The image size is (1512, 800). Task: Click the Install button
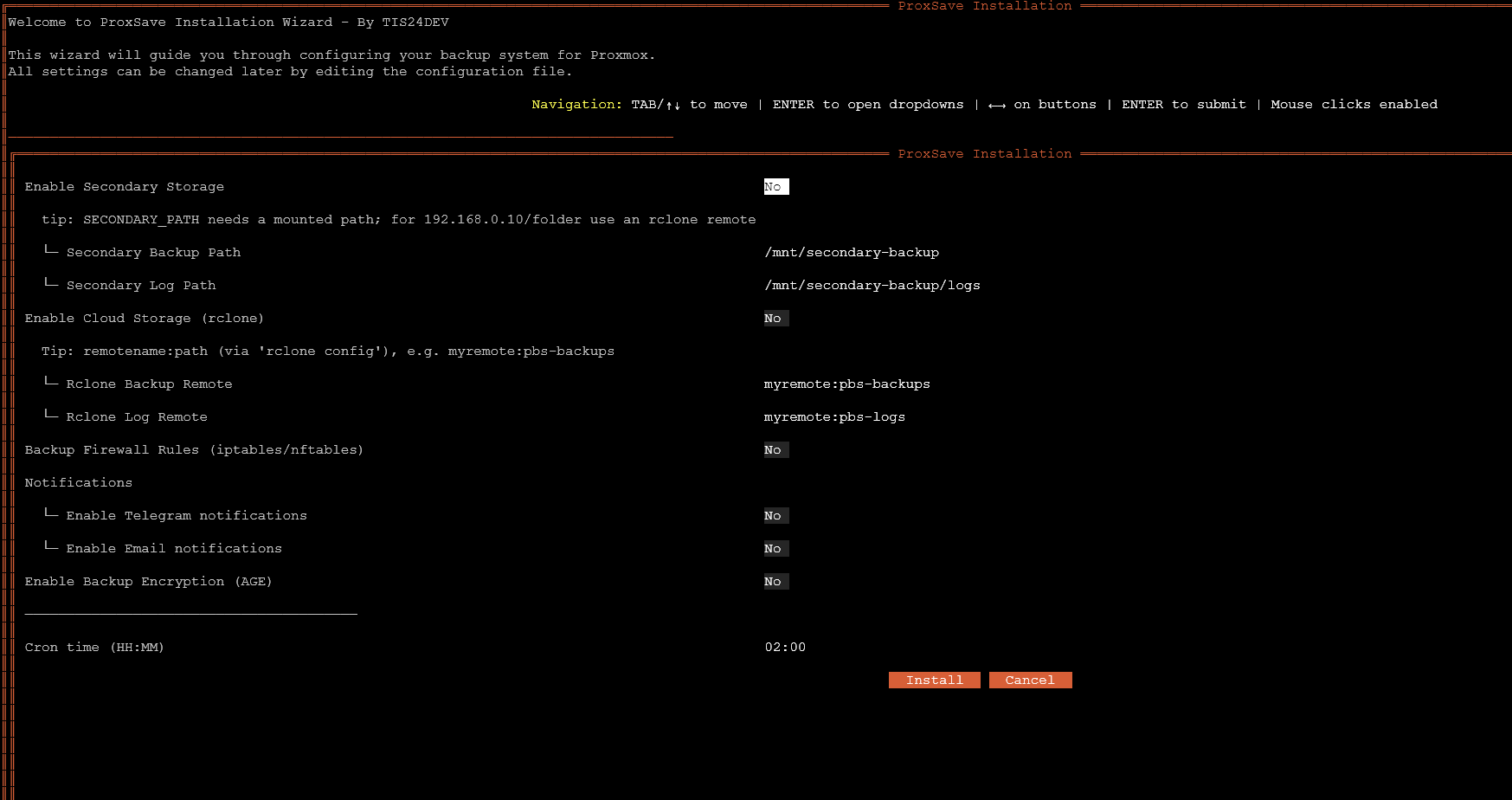[934, 680]
